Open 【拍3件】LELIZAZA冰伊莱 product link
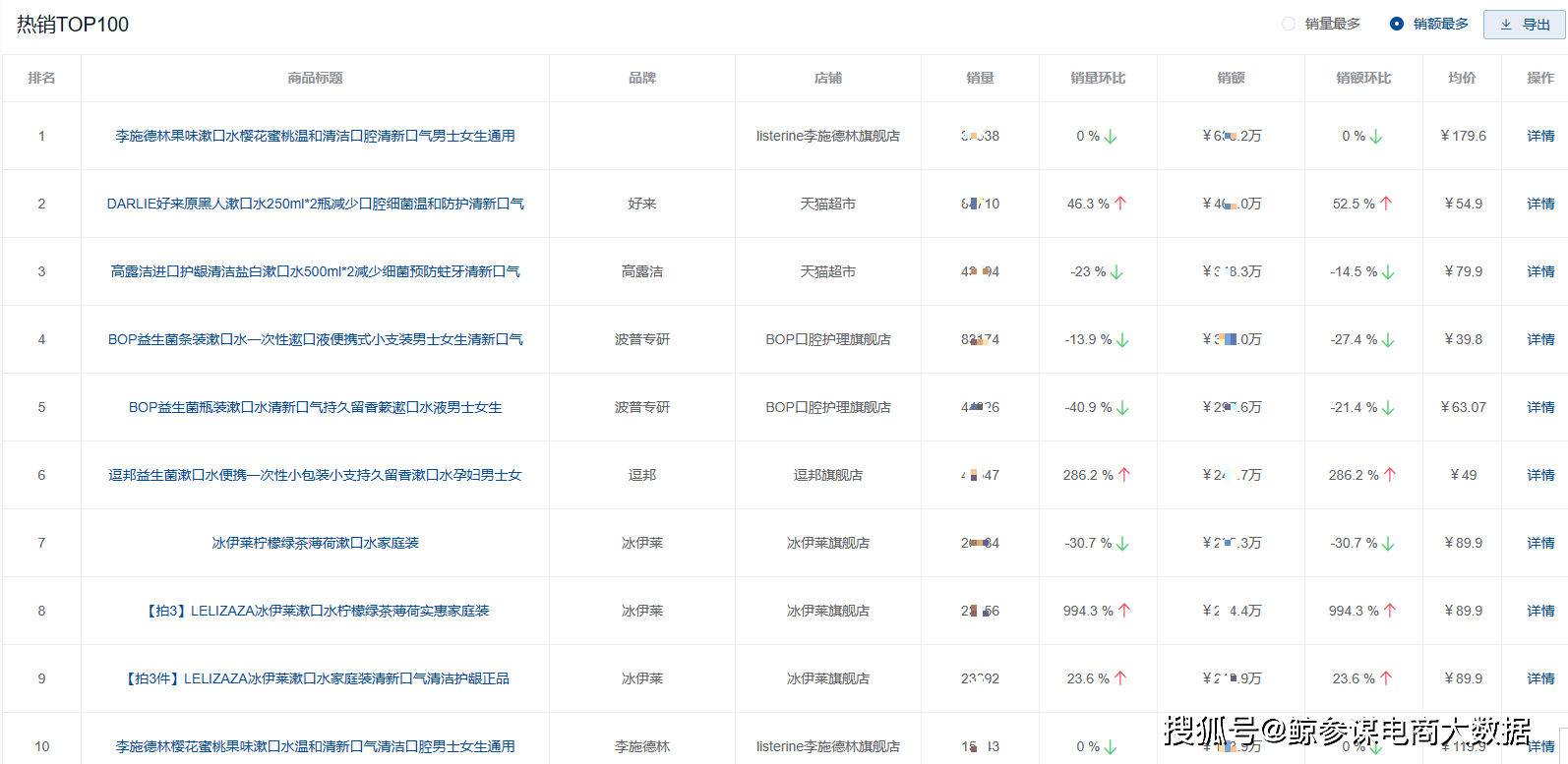The height and width of the screenshot is (764, 1568). [315, 678]
